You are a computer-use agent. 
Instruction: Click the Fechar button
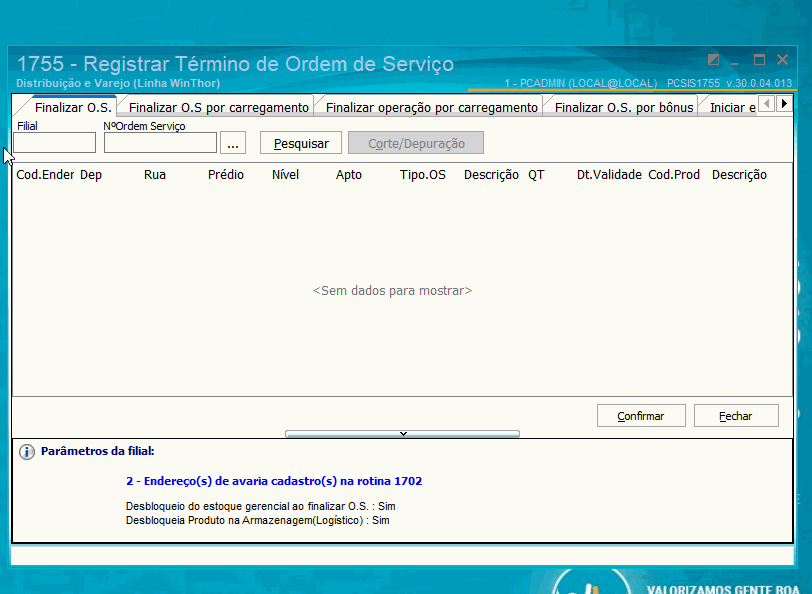pos(736,416)
